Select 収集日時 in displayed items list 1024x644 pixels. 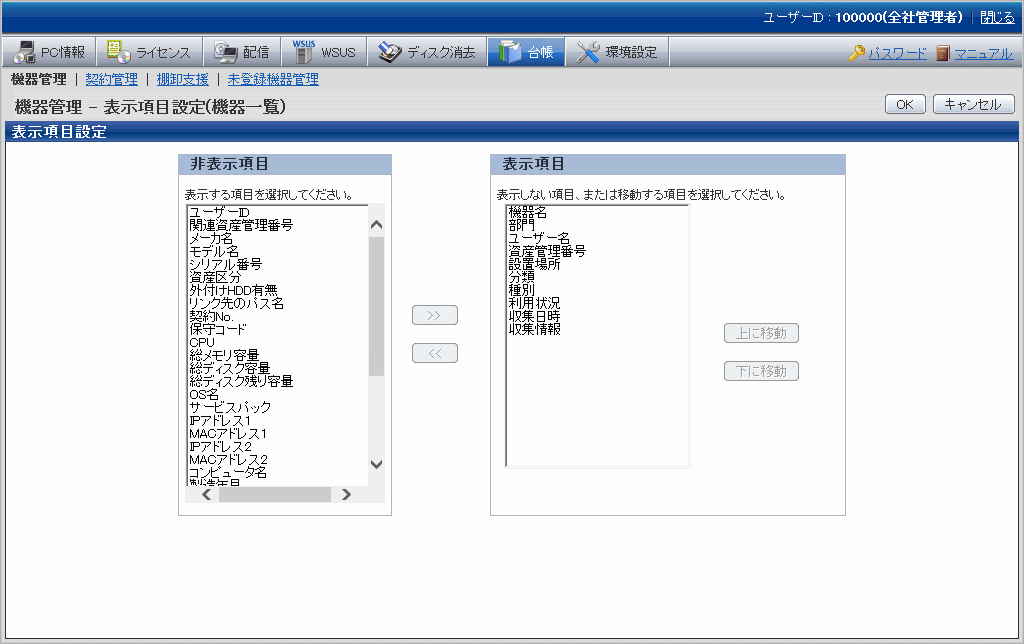[x=598, y=316]
